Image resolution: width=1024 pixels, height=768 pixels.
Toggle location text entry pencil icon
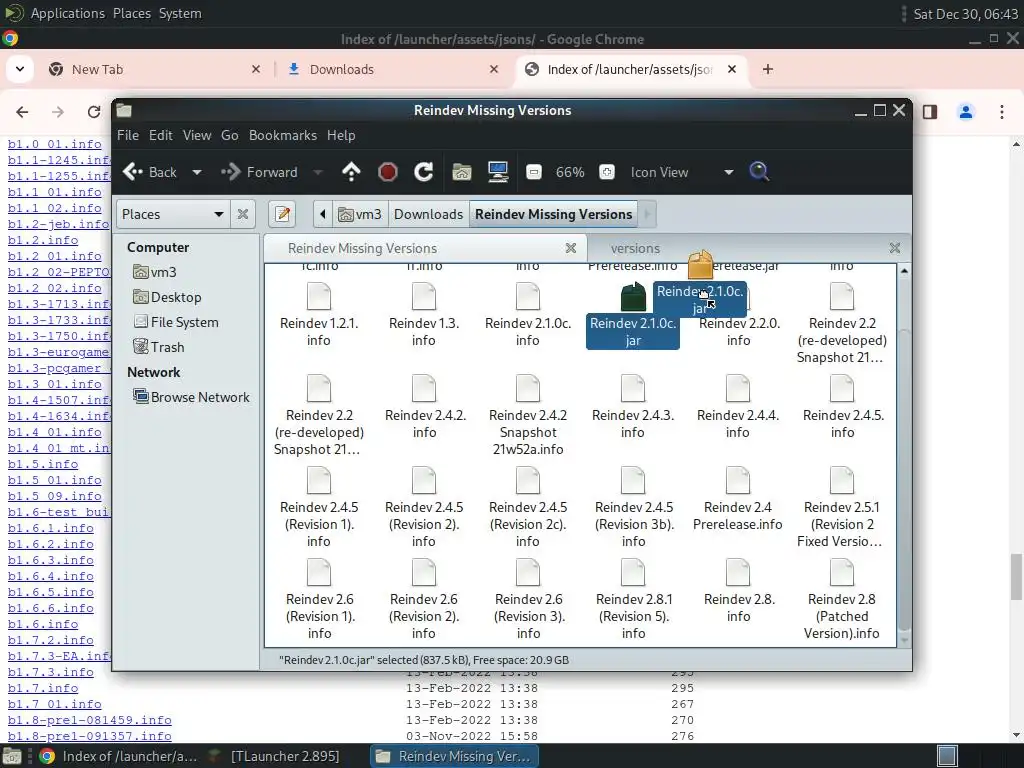282,214
